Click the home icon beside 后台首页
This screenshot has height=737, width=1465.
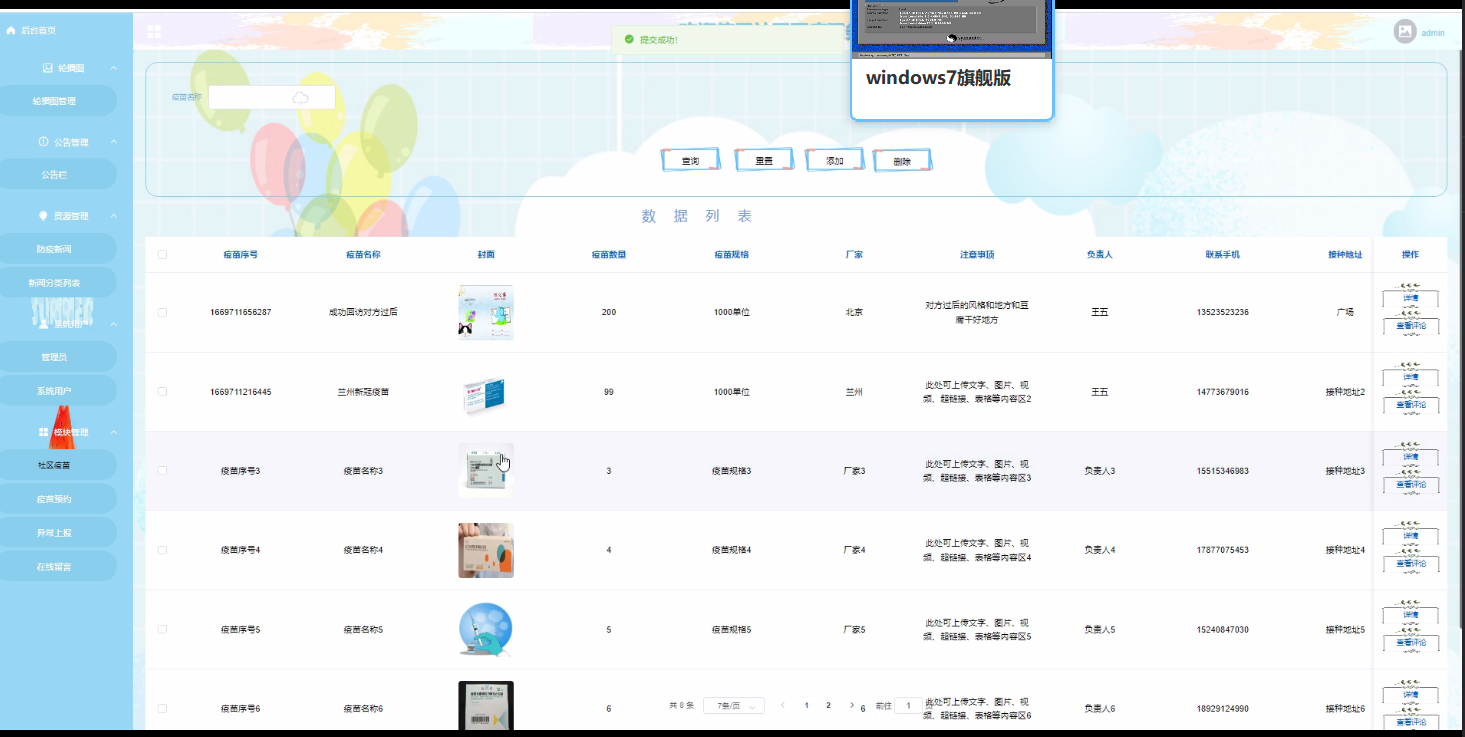click(11, 31)
